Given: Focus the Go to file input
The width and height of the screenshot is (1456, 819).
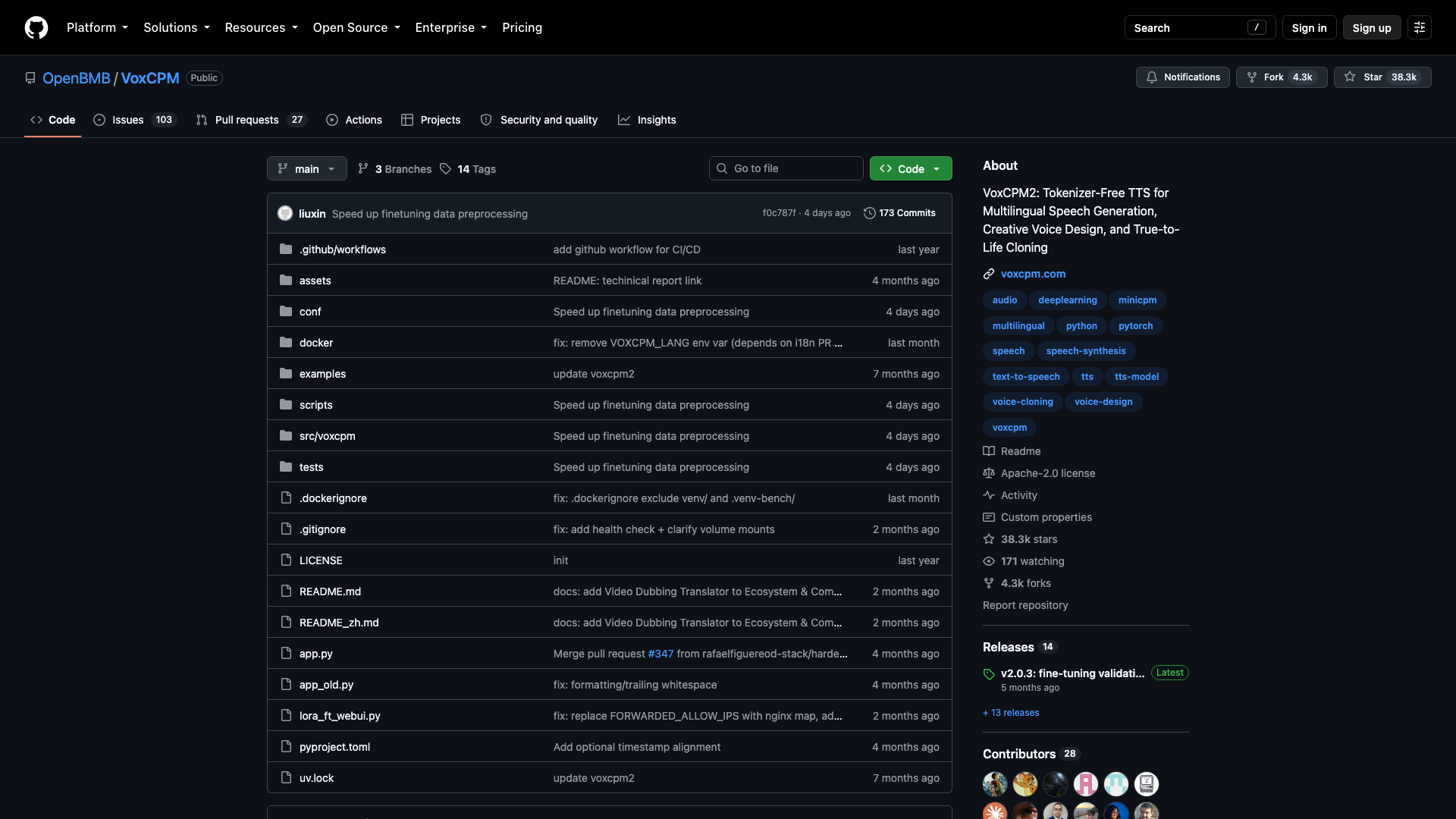Looking at the screenshot, I should 786,168.
